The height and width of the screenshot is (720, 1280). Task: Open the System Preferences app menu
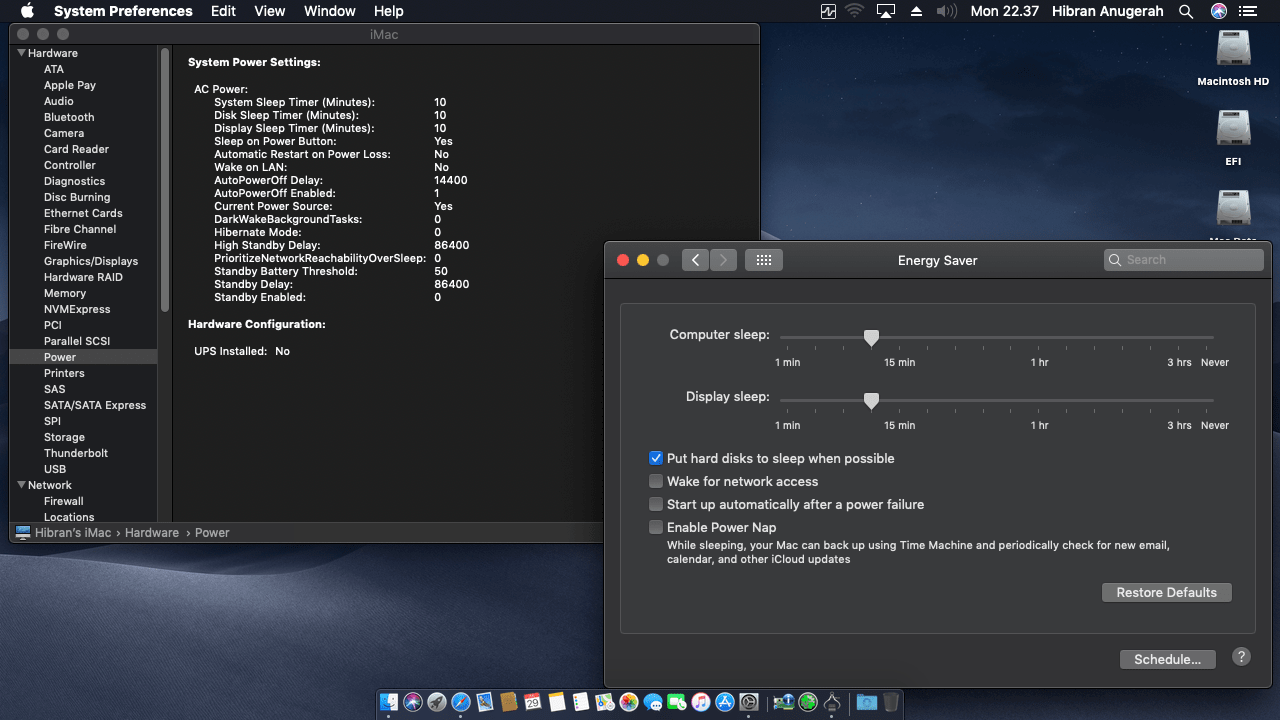click(123, 11)
